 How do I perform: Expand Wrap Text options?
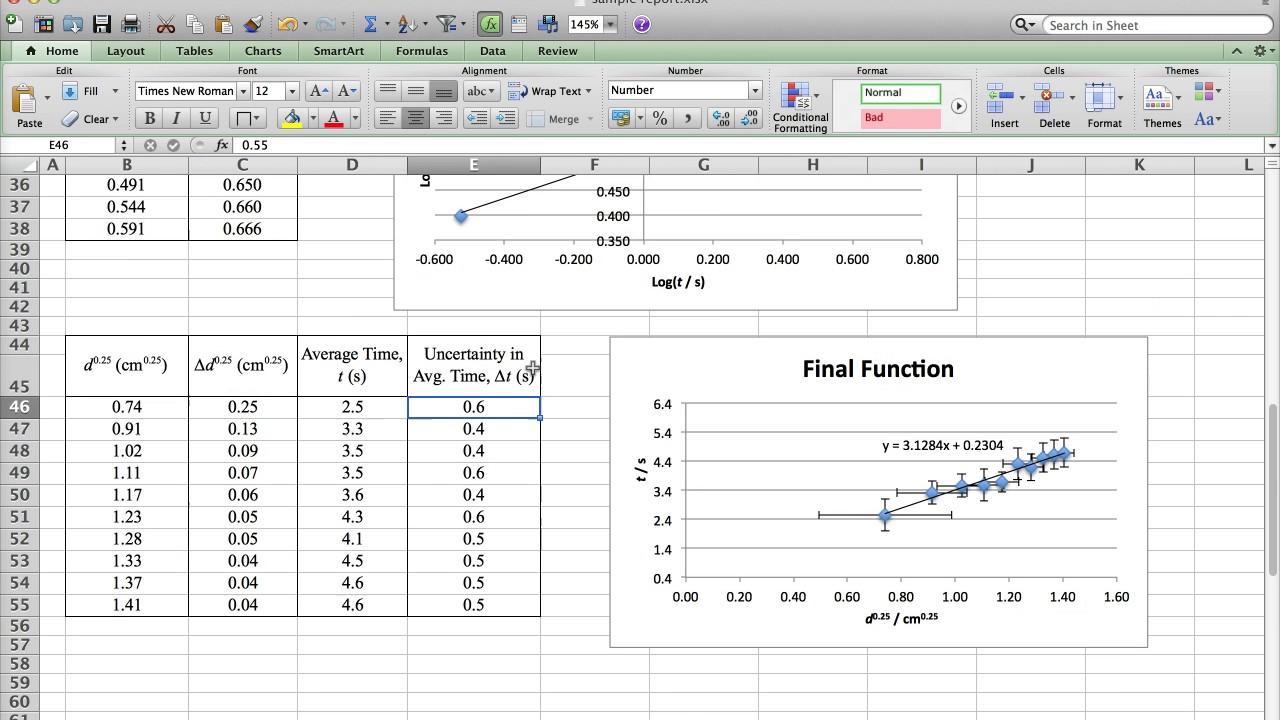tap(588, 91)
